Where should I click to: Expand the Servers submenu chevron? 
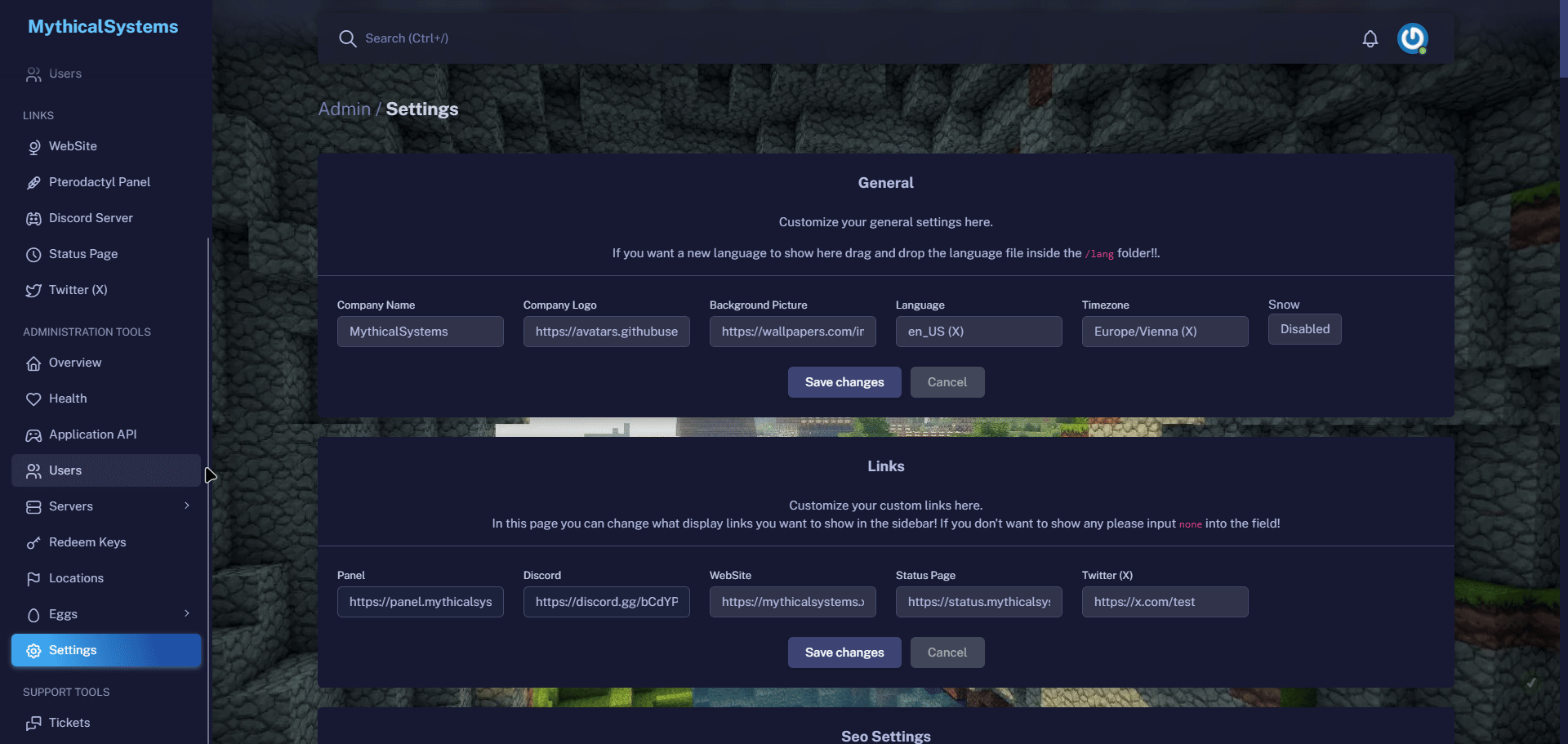click(187, 506)
